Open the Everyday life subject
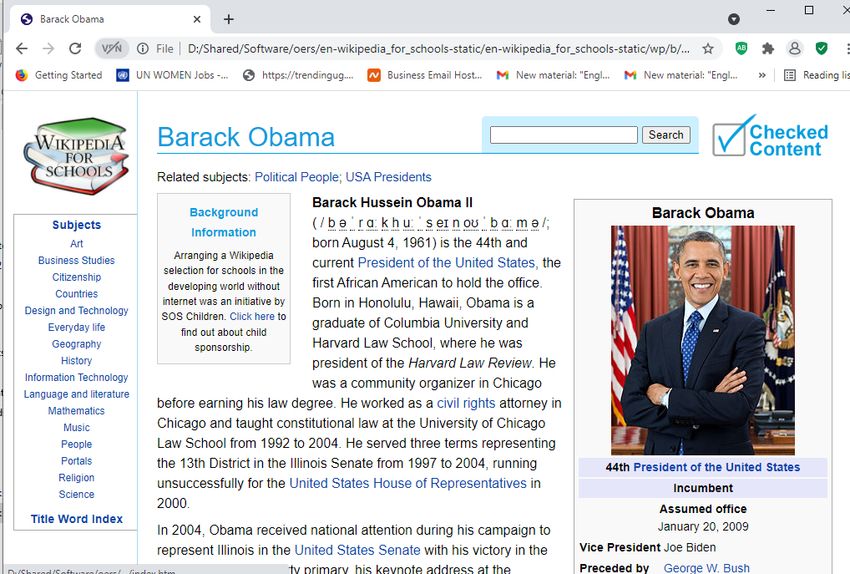Viewport: 850px width, 574px height. point(76,328)
